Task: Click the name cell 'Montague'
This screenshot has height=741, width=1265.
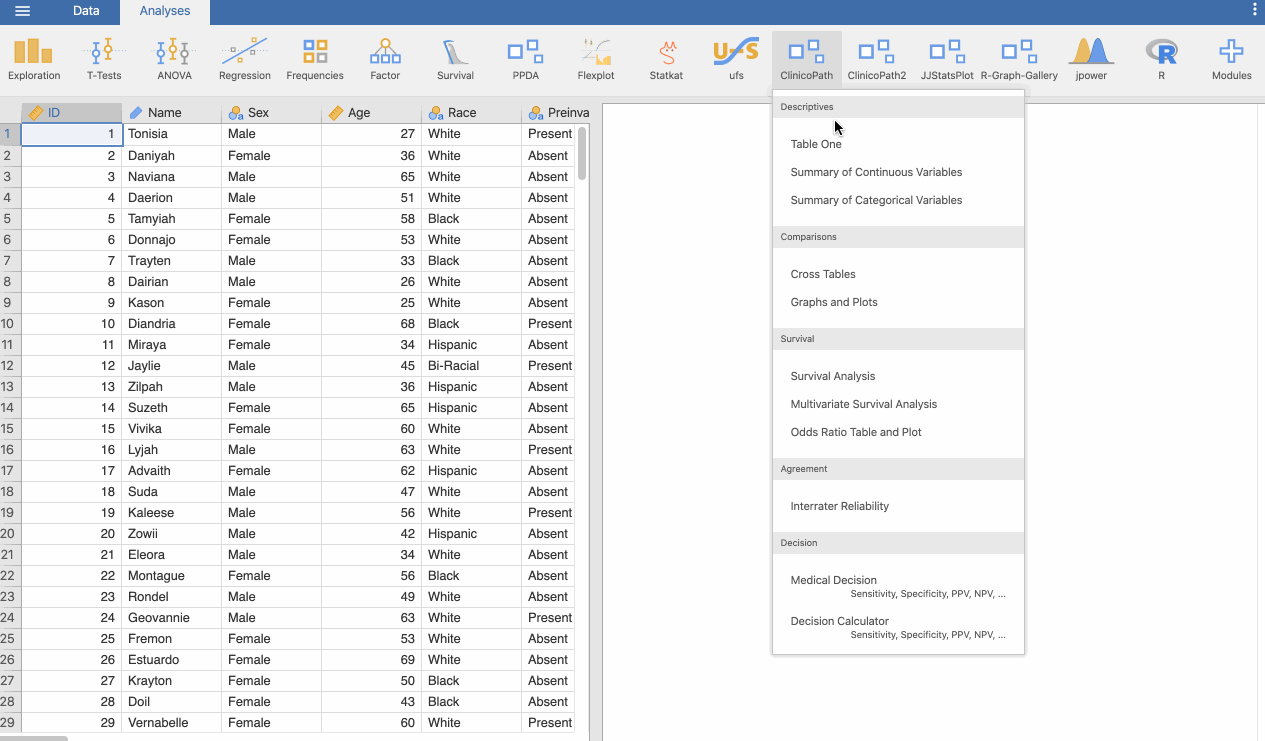Action: pos(171,575)
